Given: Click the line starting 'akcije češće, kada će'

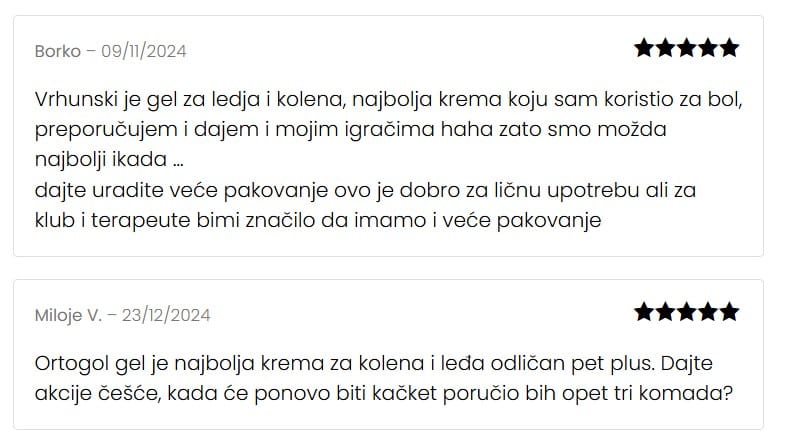Looking at the screenshot, I should (383, 394).
